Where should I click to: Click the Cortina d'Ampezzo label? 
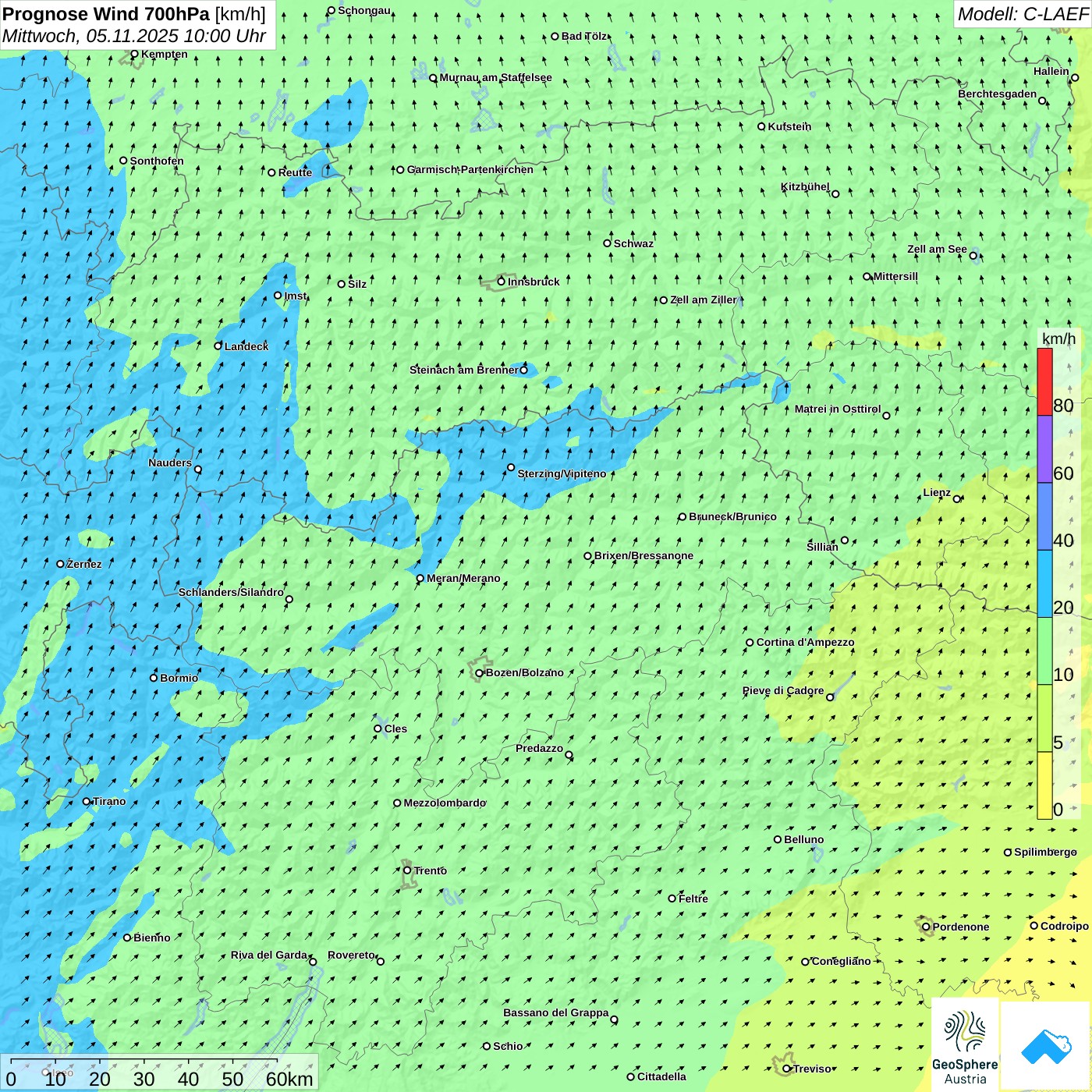coord(805,642)
